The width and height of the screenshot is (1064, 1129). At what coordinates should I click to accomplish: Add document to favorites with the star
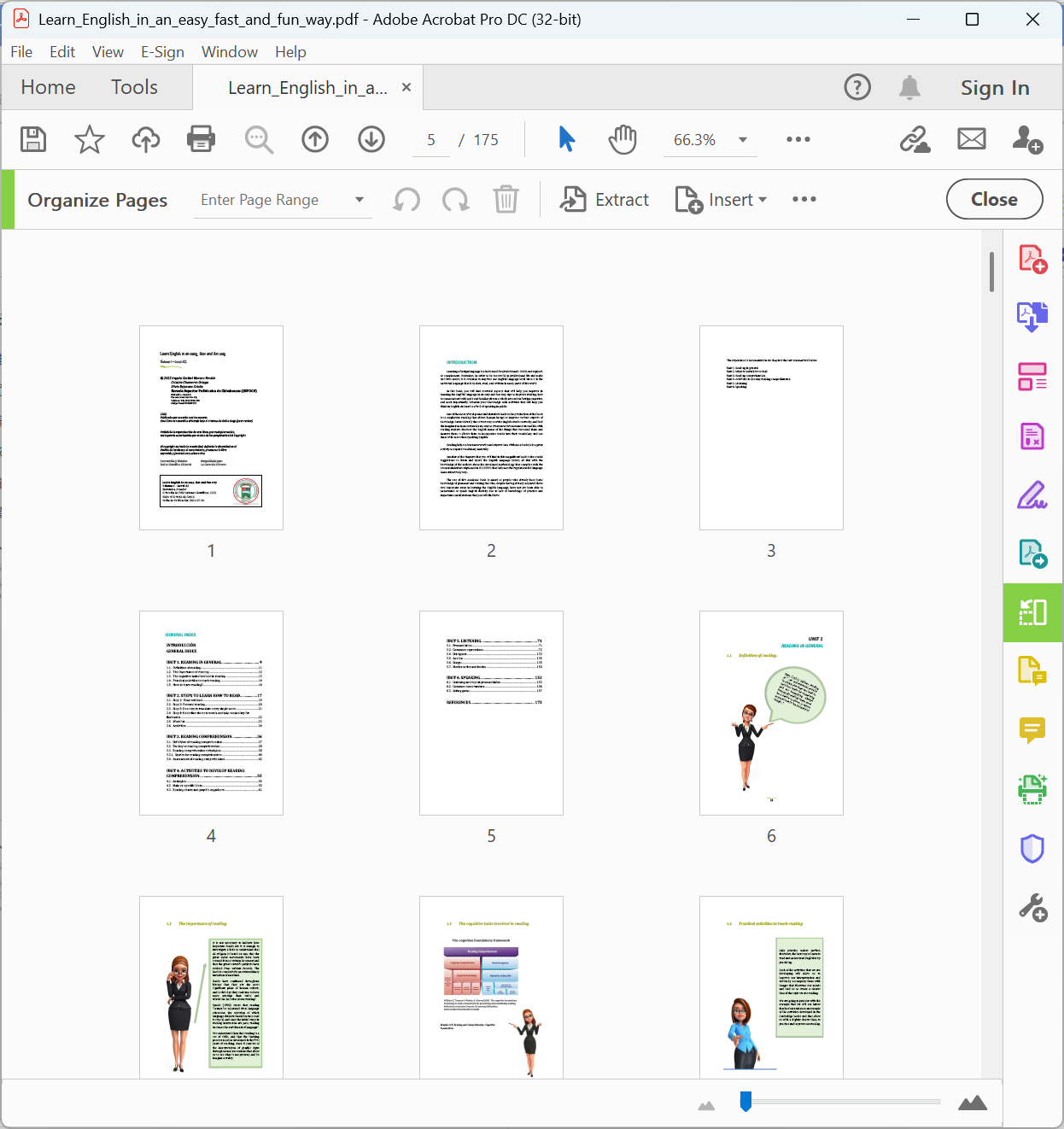88,139
